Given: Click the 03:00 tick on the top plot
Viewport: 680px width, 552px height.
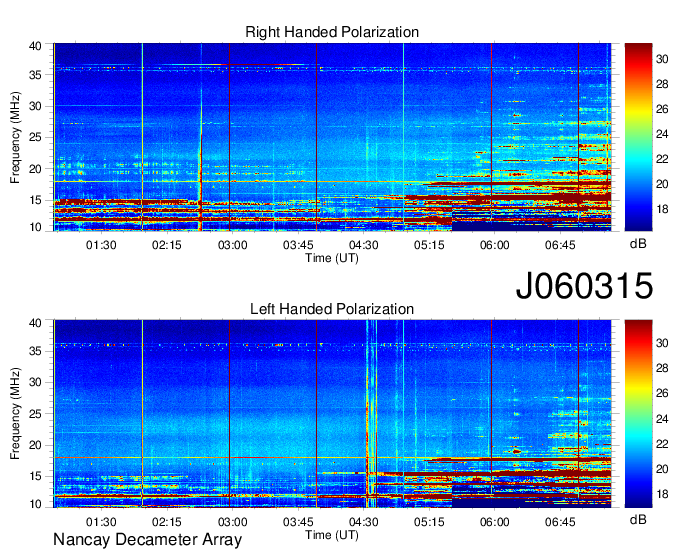Looking at the screenshot, I should coord(232,245).
